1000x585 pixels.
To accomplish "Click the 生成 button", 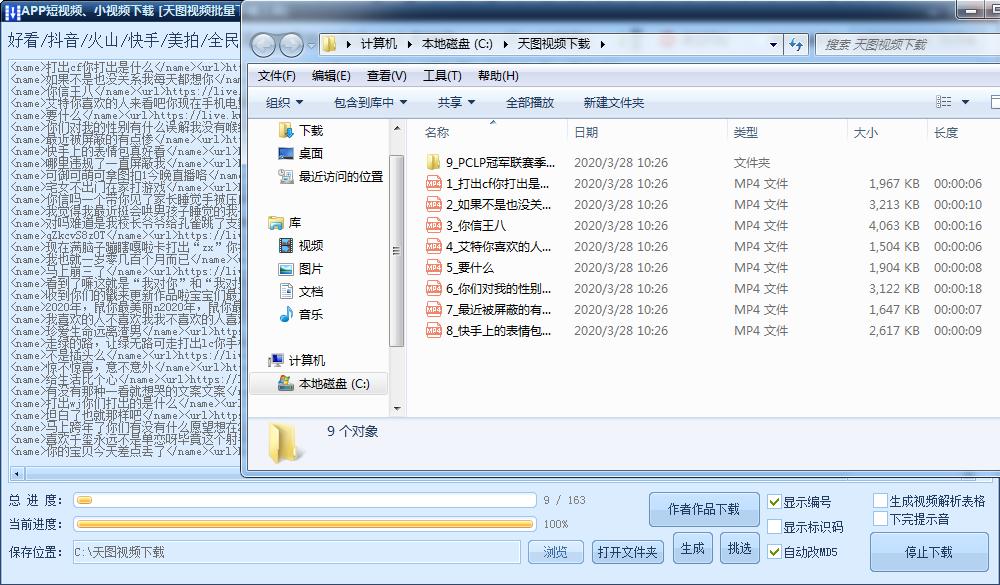I will click(x=693, y=548).
